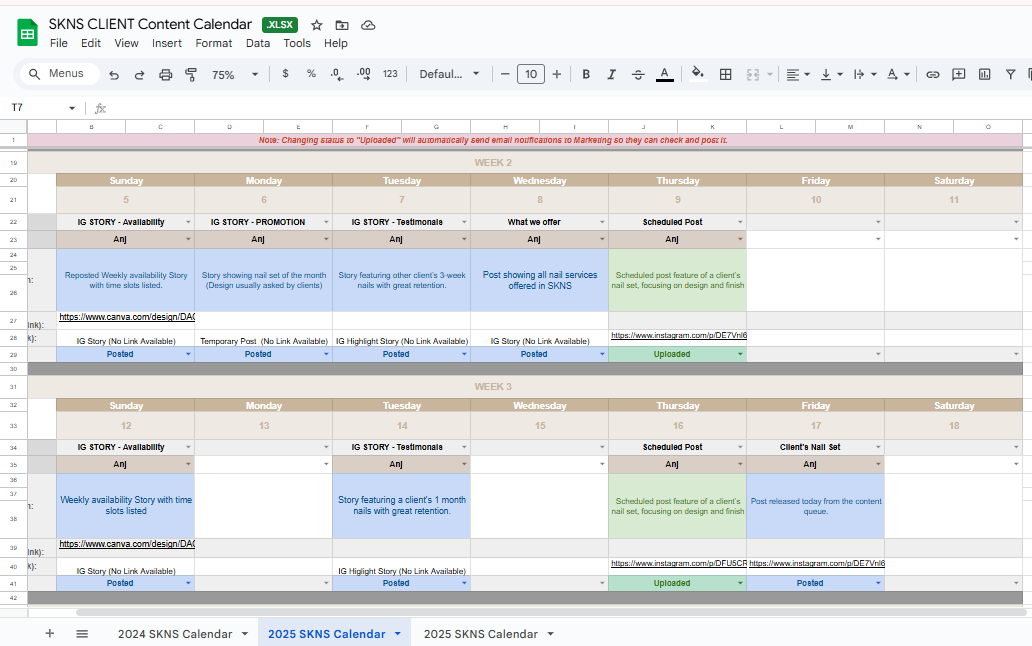This screenshot has width=1032, height=646.
Task: Increase font size with plus button
Action: point(557,74)
